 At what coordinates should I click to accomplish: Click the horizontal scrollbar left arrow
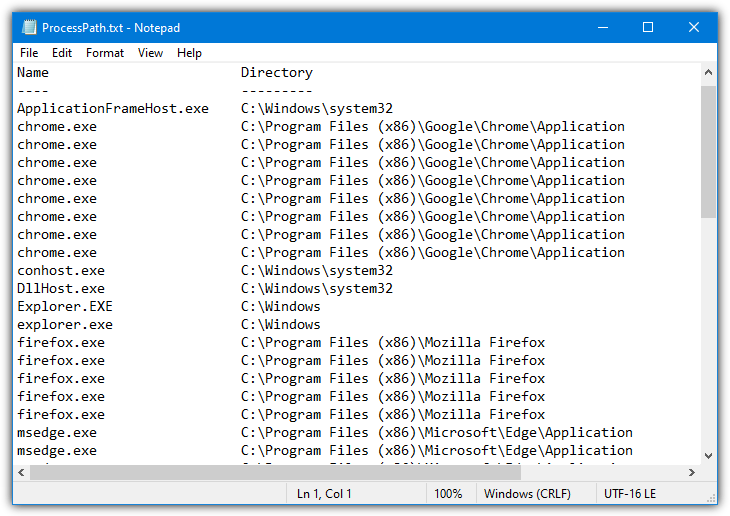click(21, 472)
